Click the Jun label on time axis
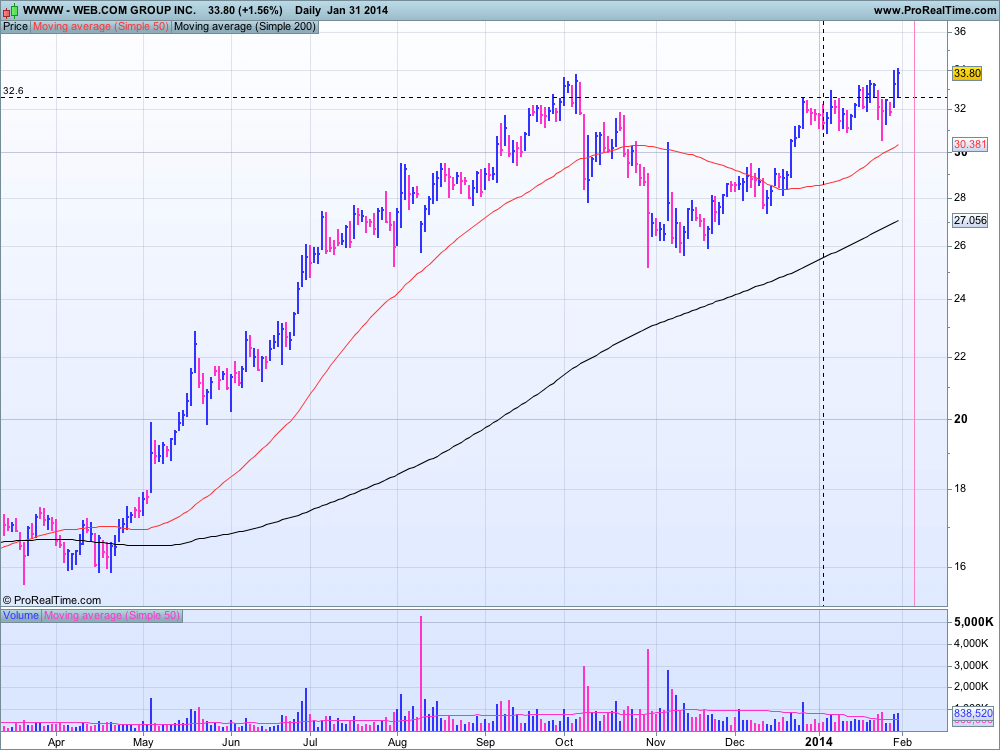 coord(231,743)
